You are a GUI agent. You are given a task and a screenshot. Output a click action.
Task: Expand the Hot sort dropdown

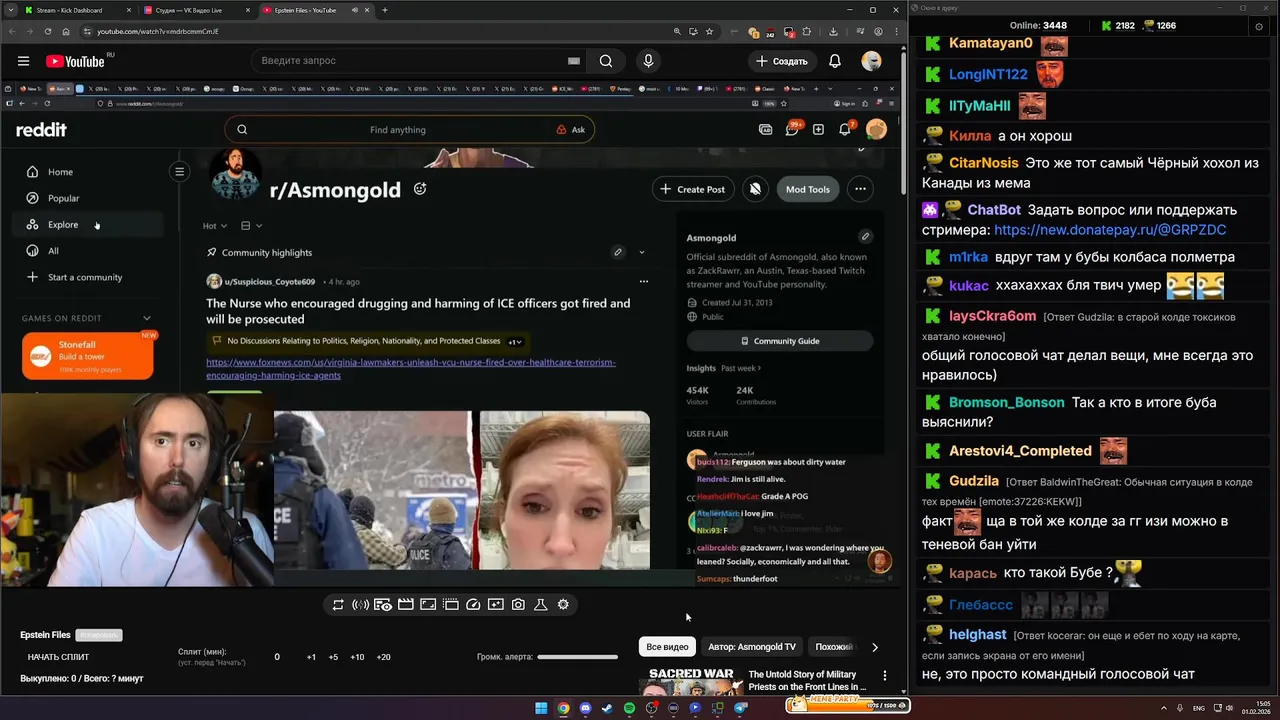215,226
